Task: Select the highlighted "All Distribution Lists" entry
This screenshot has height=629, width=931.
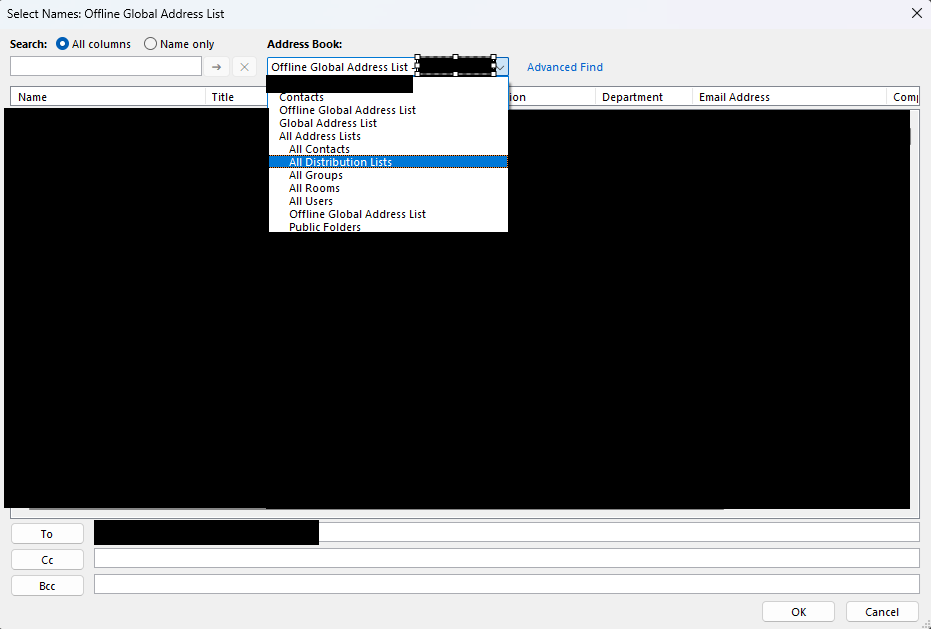Action: tap(338, 161)
